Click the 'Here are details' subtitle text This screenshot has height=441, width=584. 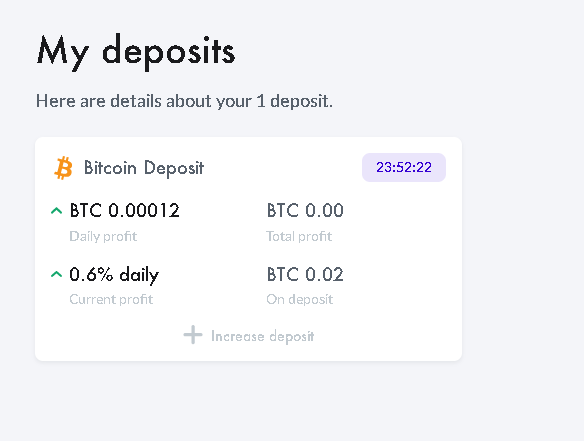point(184,101)
